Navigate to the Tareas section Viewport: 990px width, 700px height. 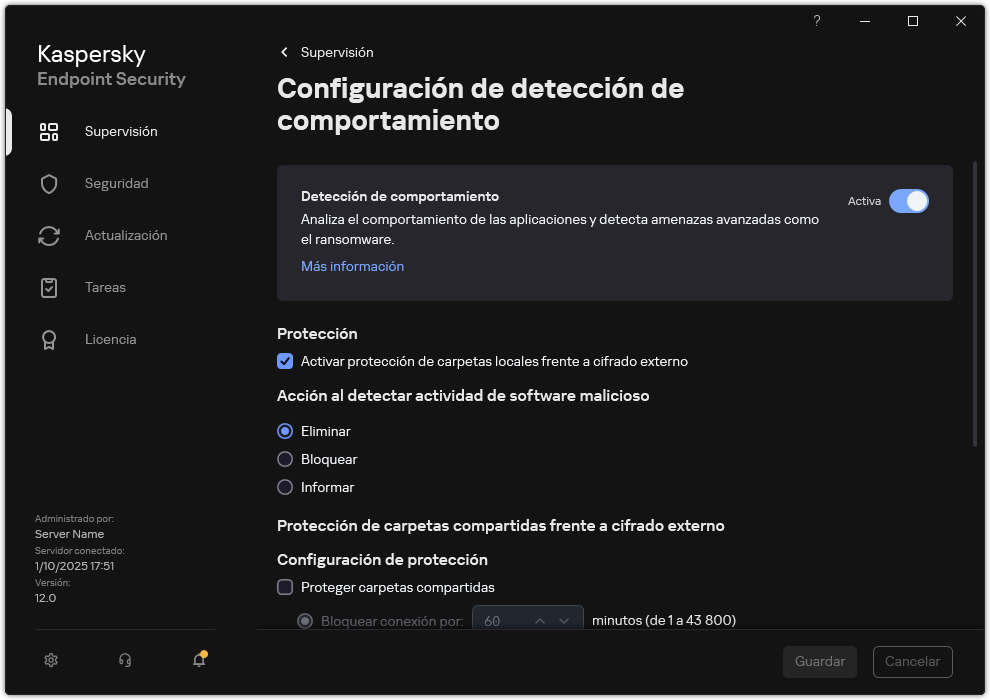coord(104,287)
